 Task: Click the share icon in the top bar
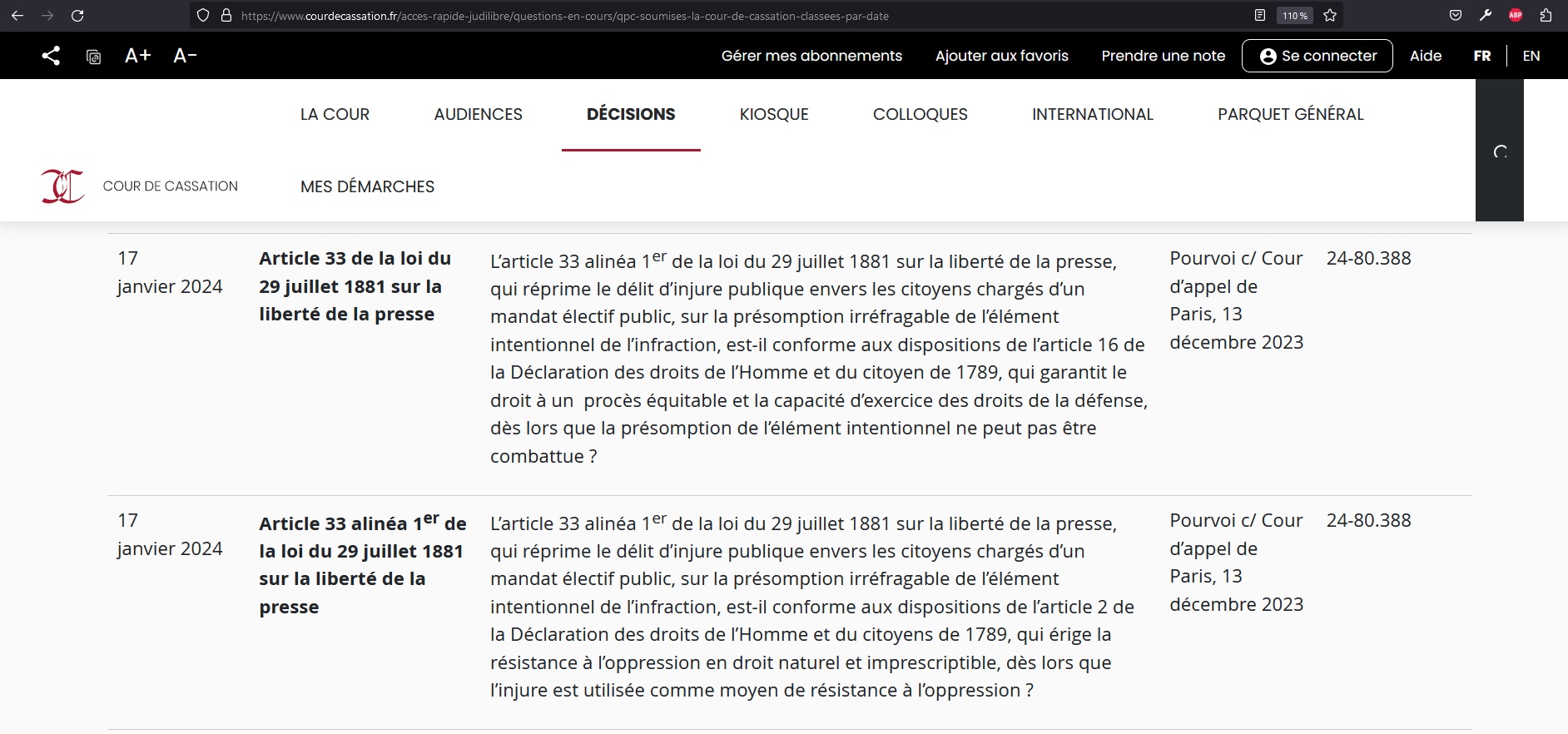pyautogui.click(x=51, y=56)
